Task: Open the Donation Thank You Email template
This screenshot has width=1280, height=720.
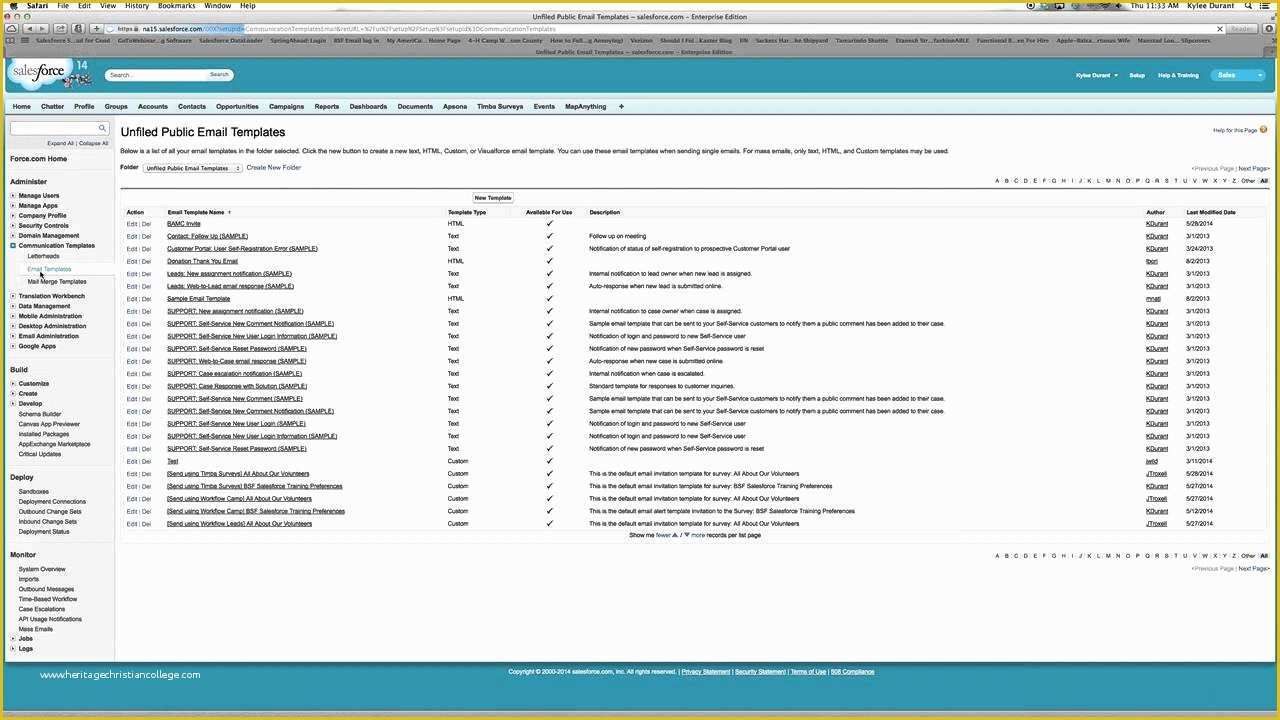Action: coord(202,261)
